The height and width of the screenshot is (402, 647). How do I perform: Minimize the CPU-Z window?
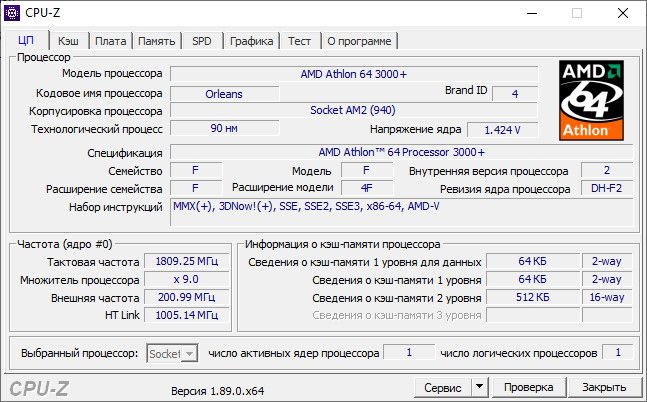532,13
